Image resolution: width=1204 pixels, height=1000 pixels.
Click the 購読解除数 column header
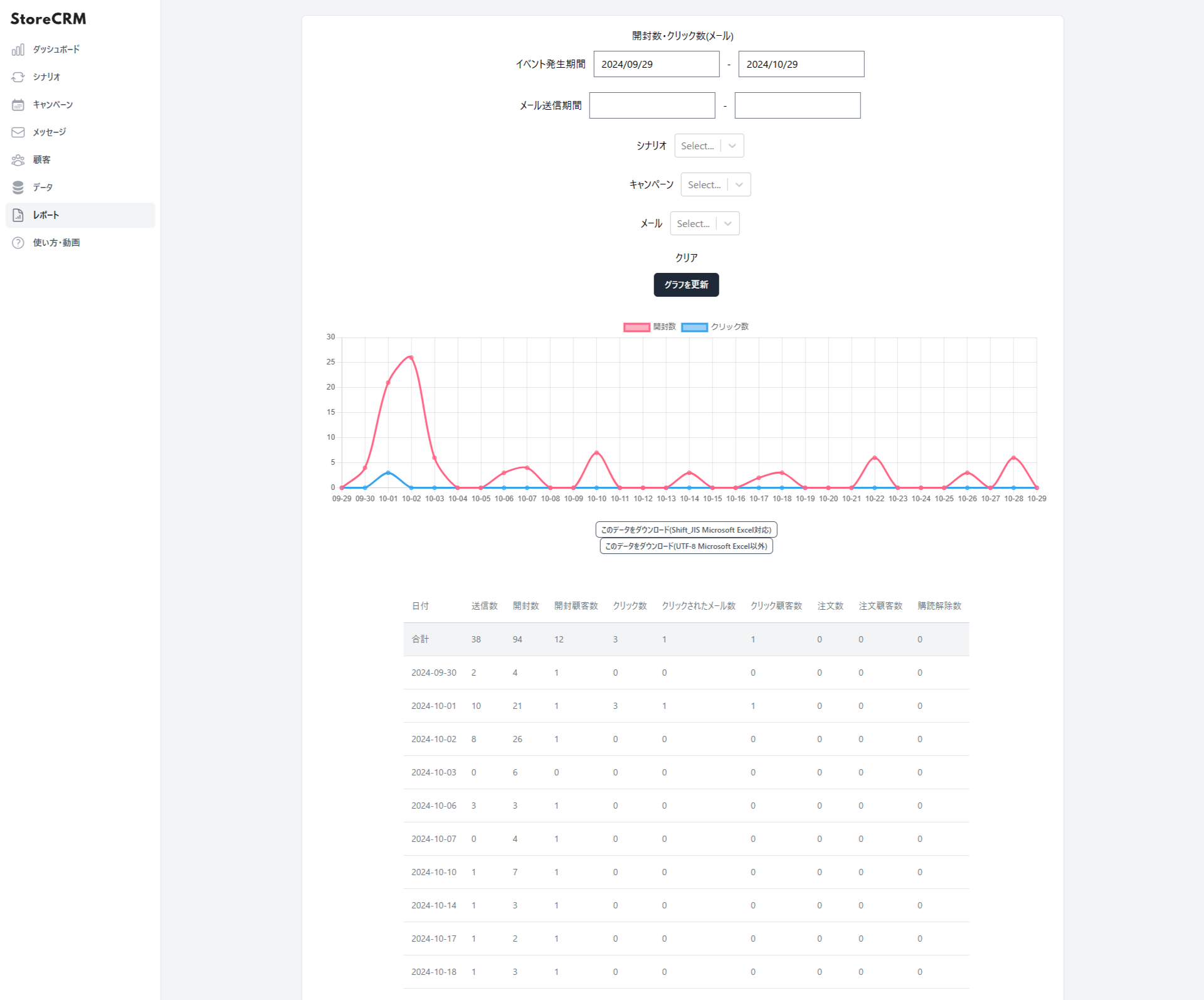(x=940, y=606)
